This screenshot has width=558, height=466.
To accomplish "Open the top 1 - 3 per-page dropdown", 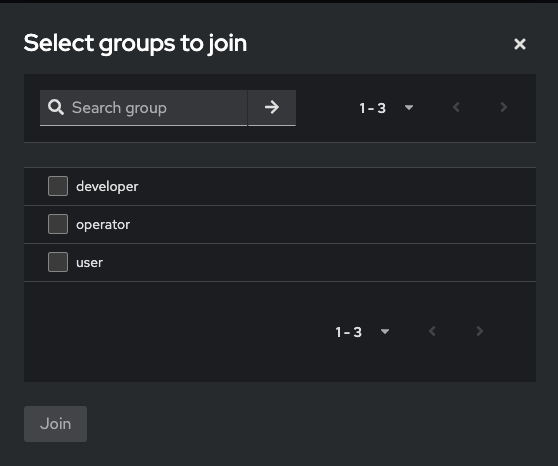I will click(386, 108).
